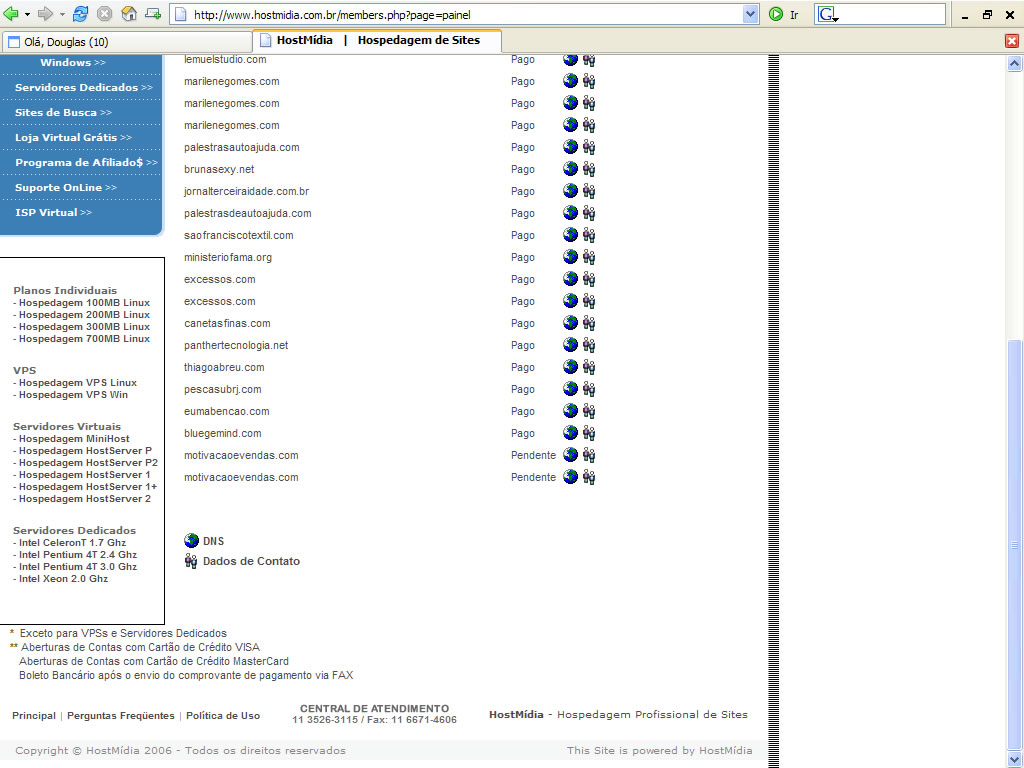This screenshot has height=768, width=1024.
Task: Select the HostMídia Hospedagem de Sites tab
Action: coord(377,40)
